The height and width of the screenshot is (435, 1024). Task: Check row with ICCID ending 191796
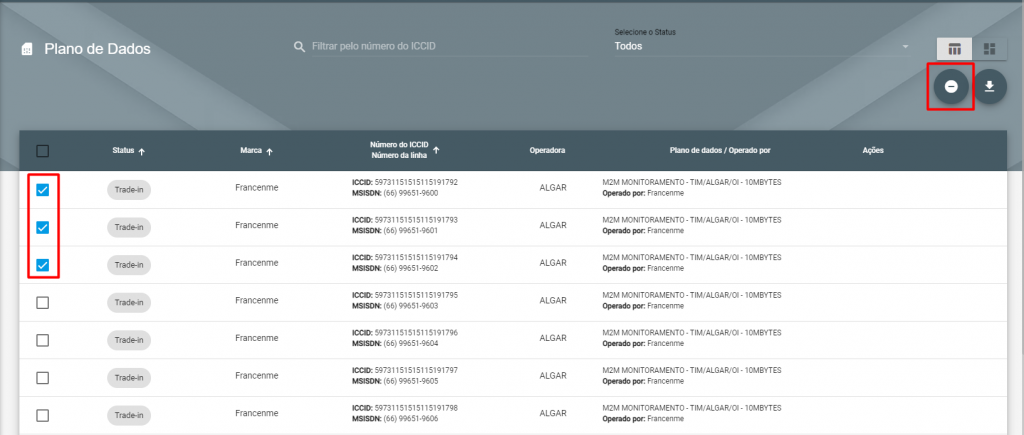point(42,340)
